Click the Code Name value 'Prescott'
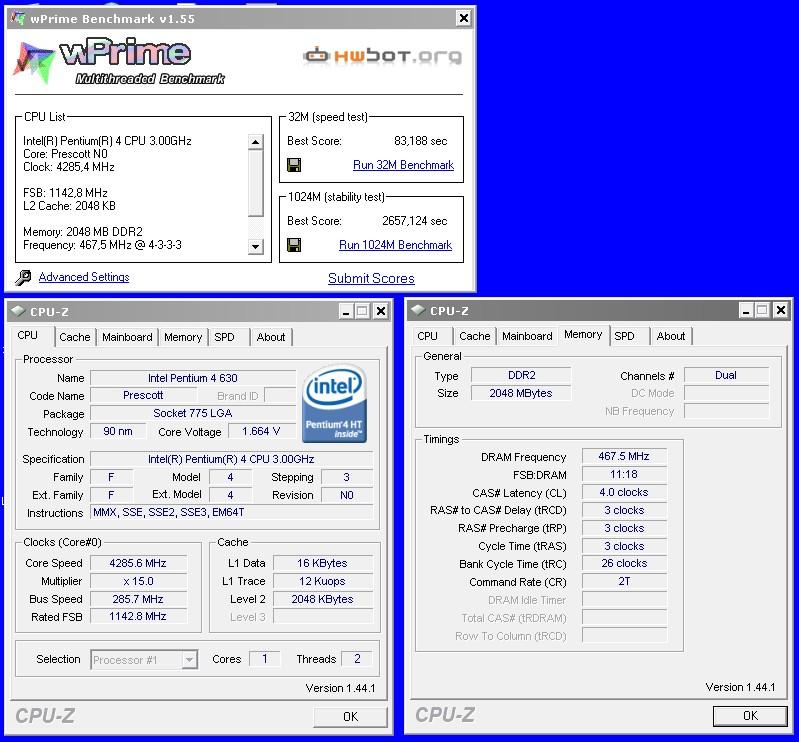The height and width of the screenshot is (742, 799). (x=143, y=395)
